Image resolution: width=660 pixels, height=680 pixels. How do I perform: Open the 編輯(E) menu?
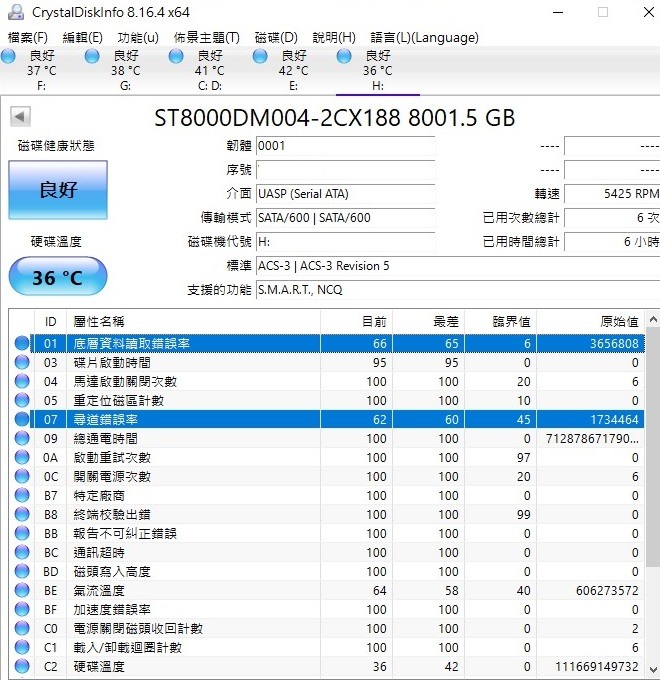pos(82,38)
